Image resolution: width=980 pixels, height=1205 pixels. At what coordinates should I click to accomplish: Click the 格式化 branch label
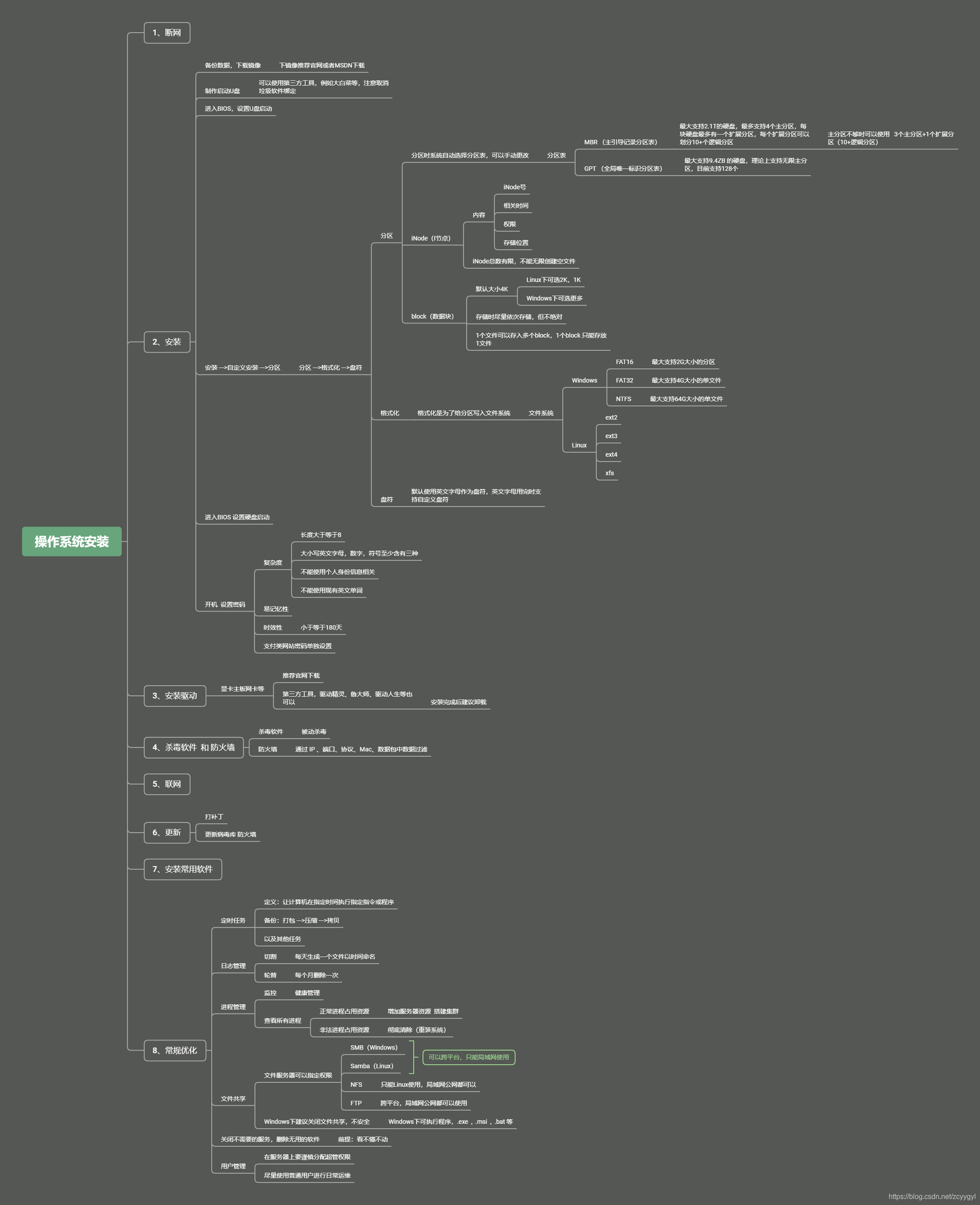(389, 413)
